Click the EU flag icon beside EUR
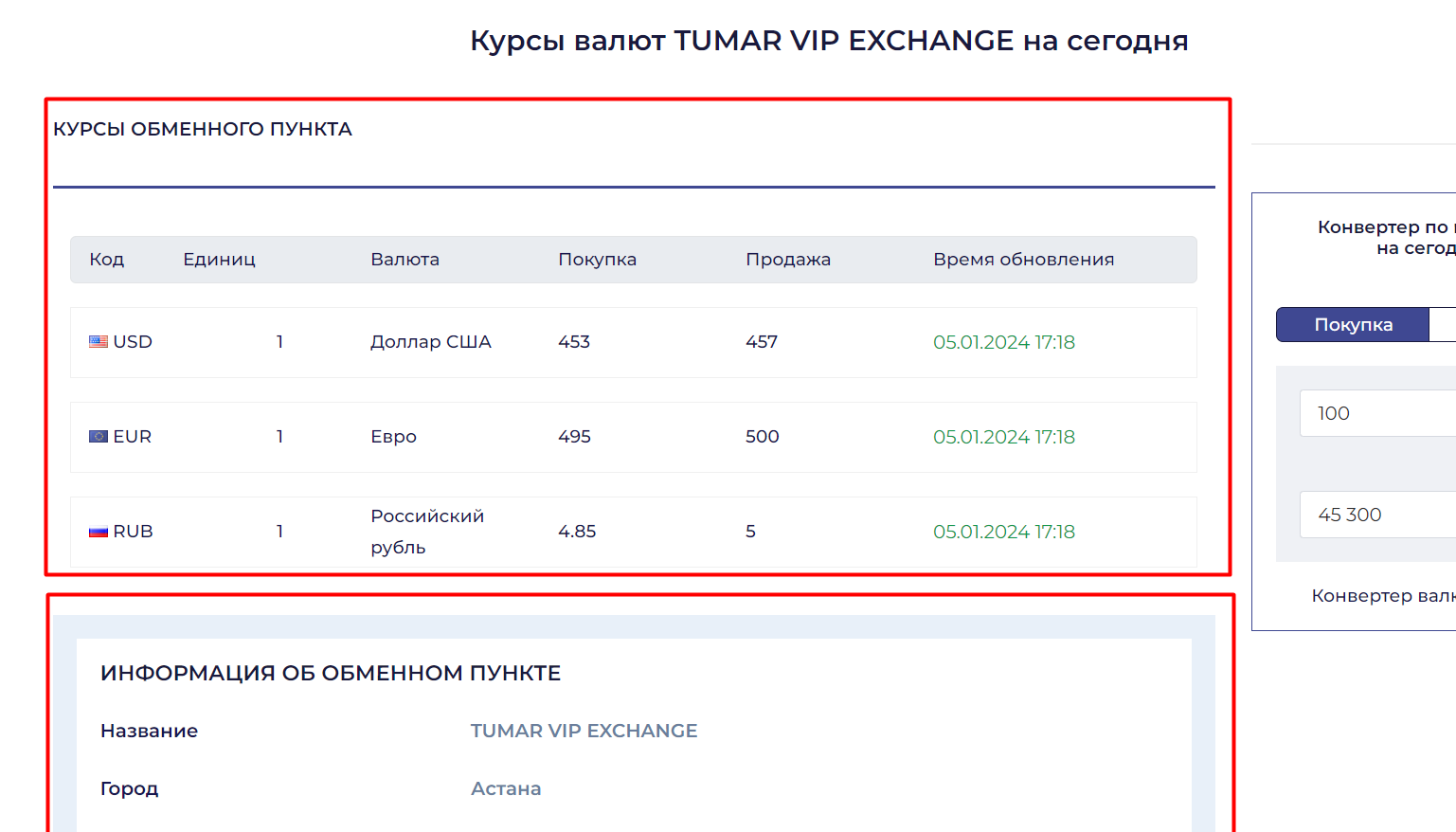Viewport: 1456px width, 832px height. [x=99, y=437]
